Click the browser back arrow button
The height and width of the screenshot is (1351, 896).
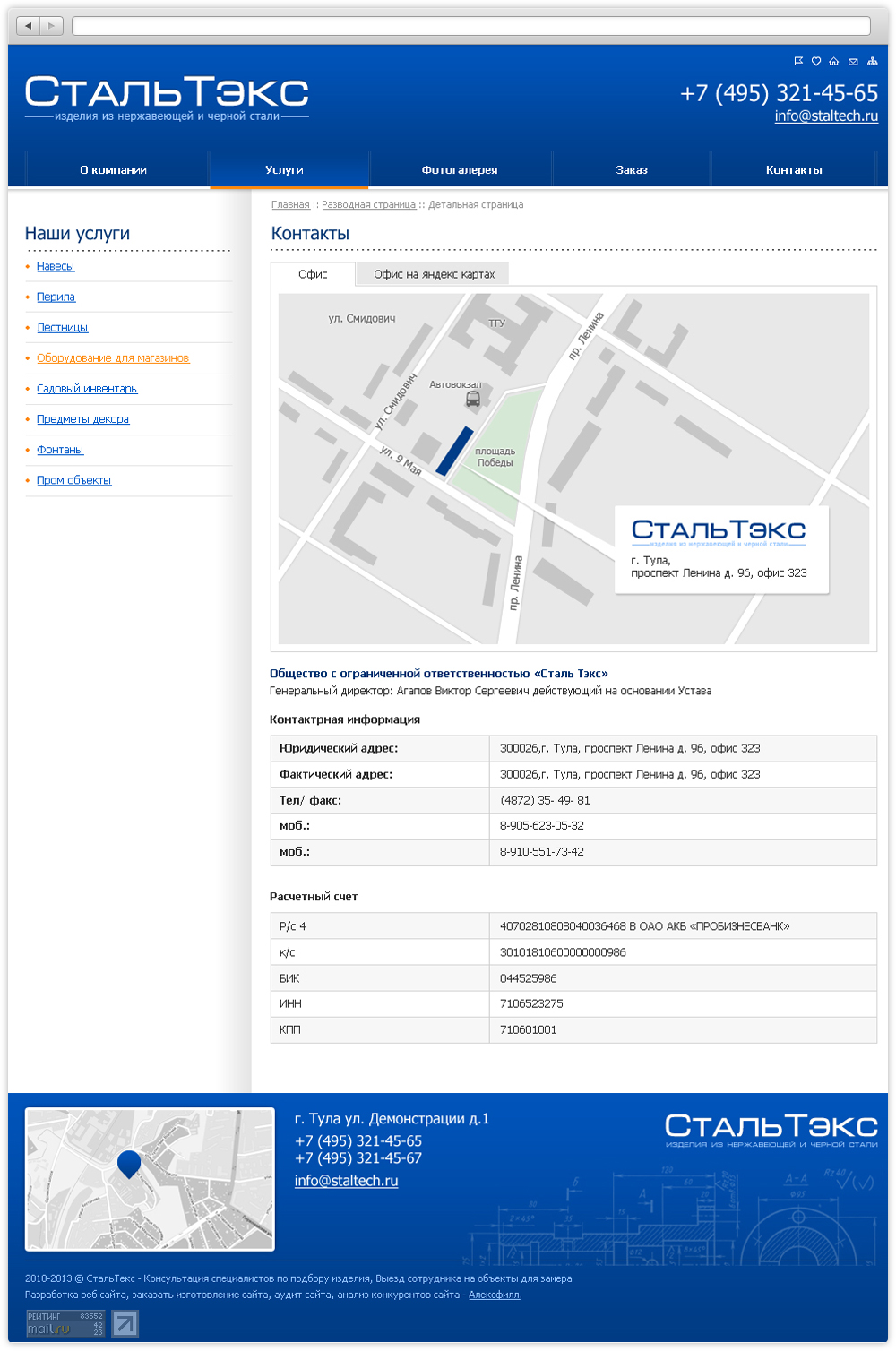[x=29, y=26]
